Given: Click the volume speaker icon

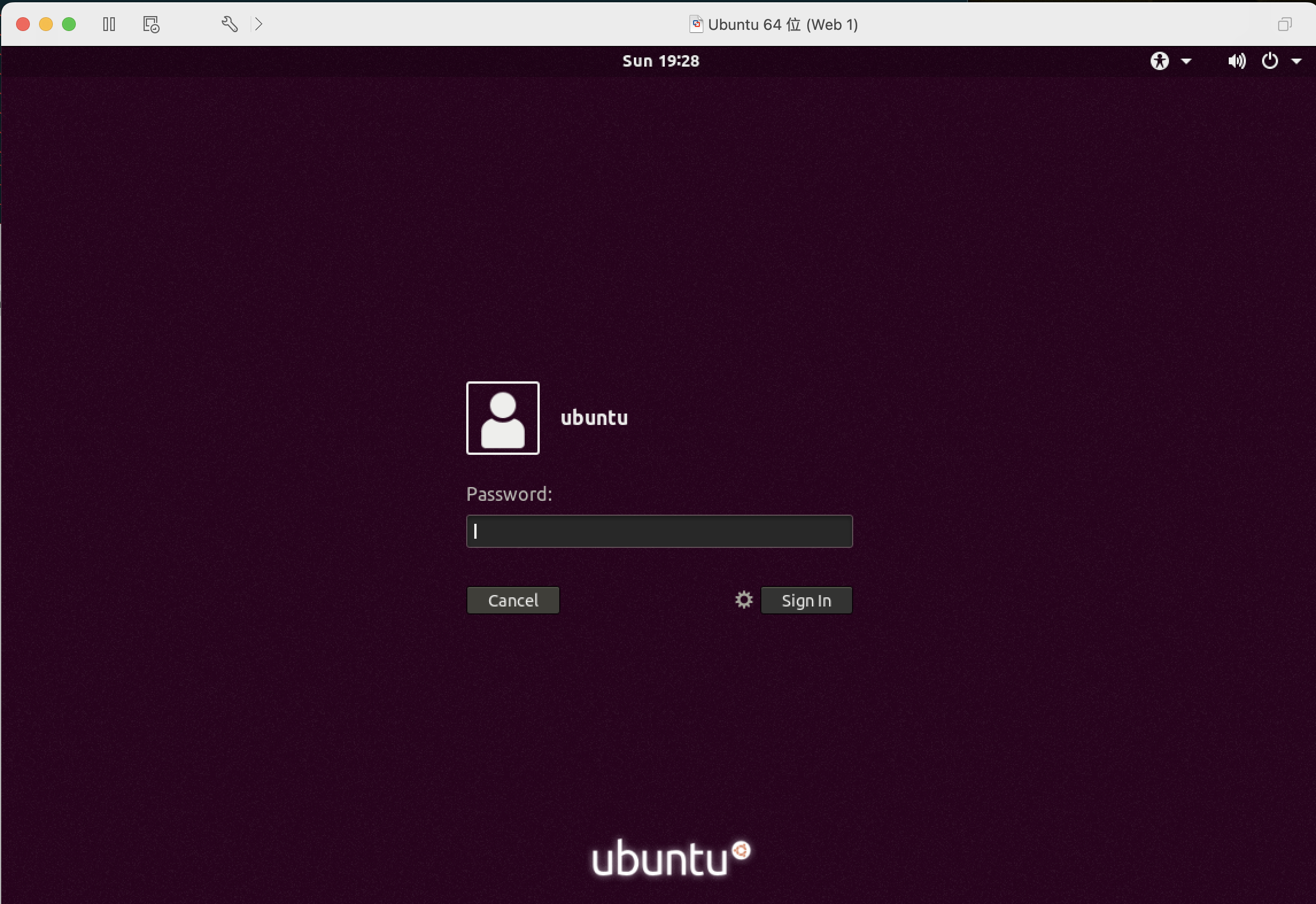Looking at the screenshot, I should coord(1236,61).
